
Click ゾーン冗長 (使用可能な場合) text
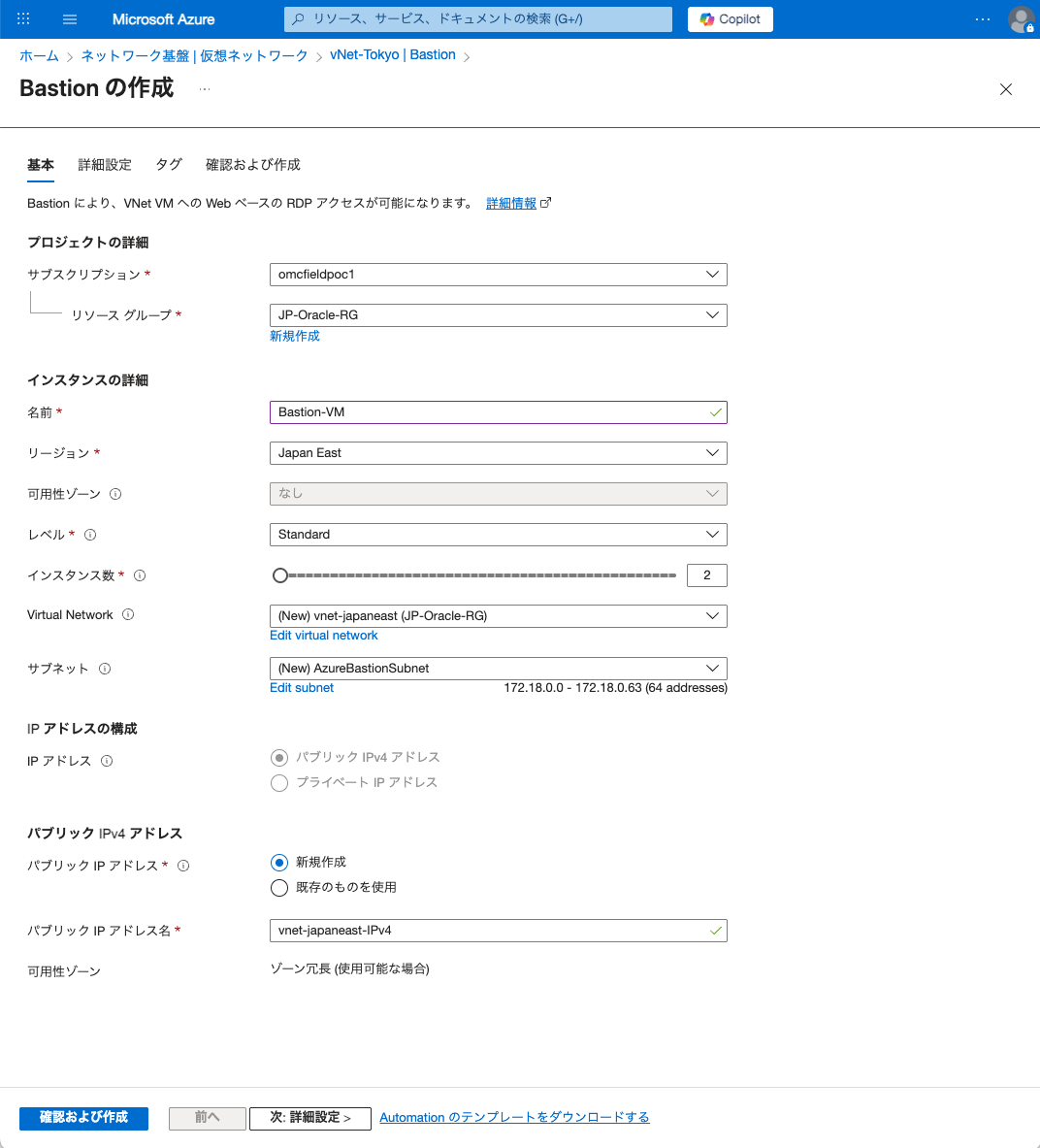coord(350,969)
